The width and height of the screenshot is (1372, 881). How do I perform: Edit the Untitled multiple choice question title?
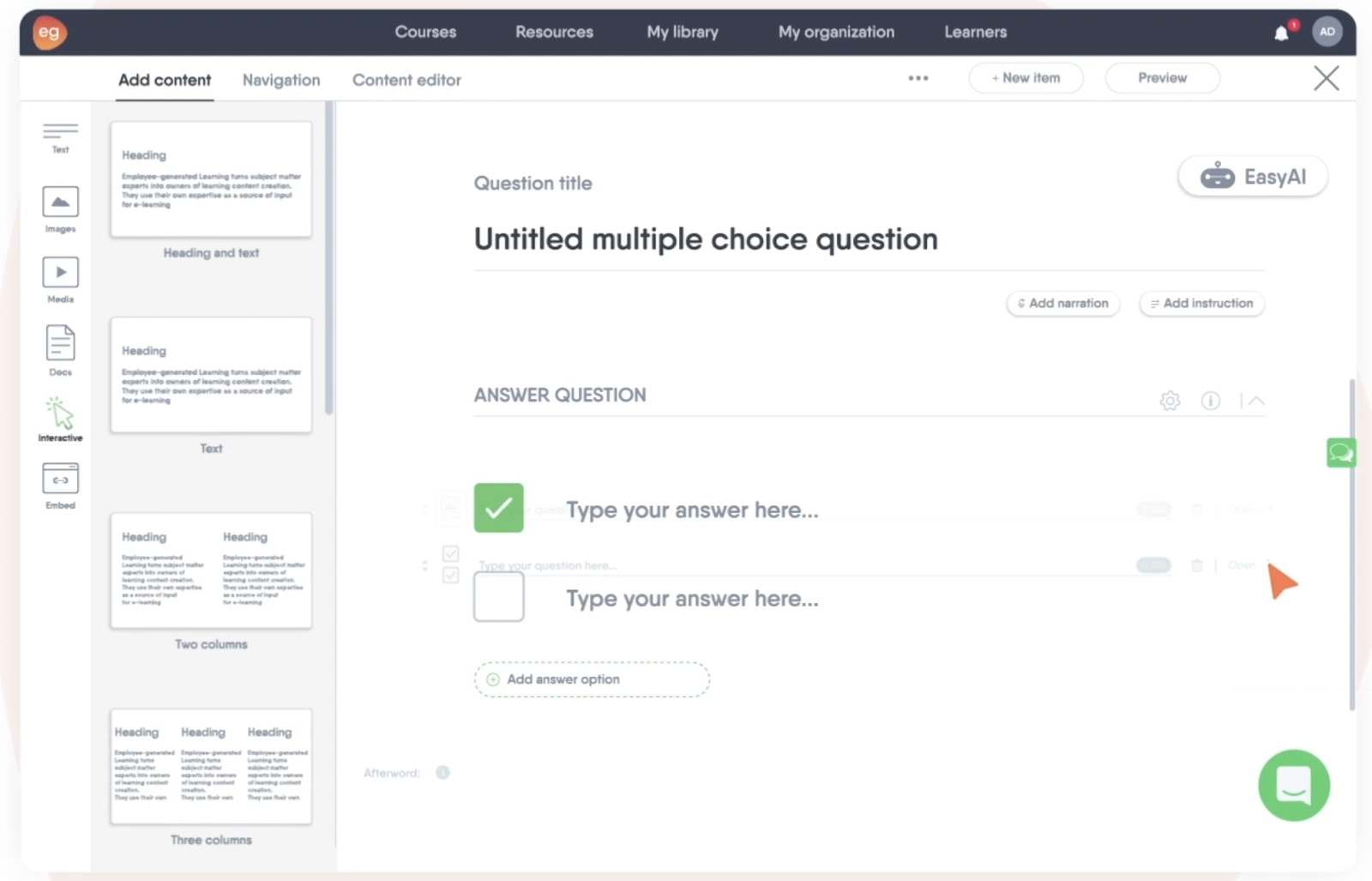(706, 239)
